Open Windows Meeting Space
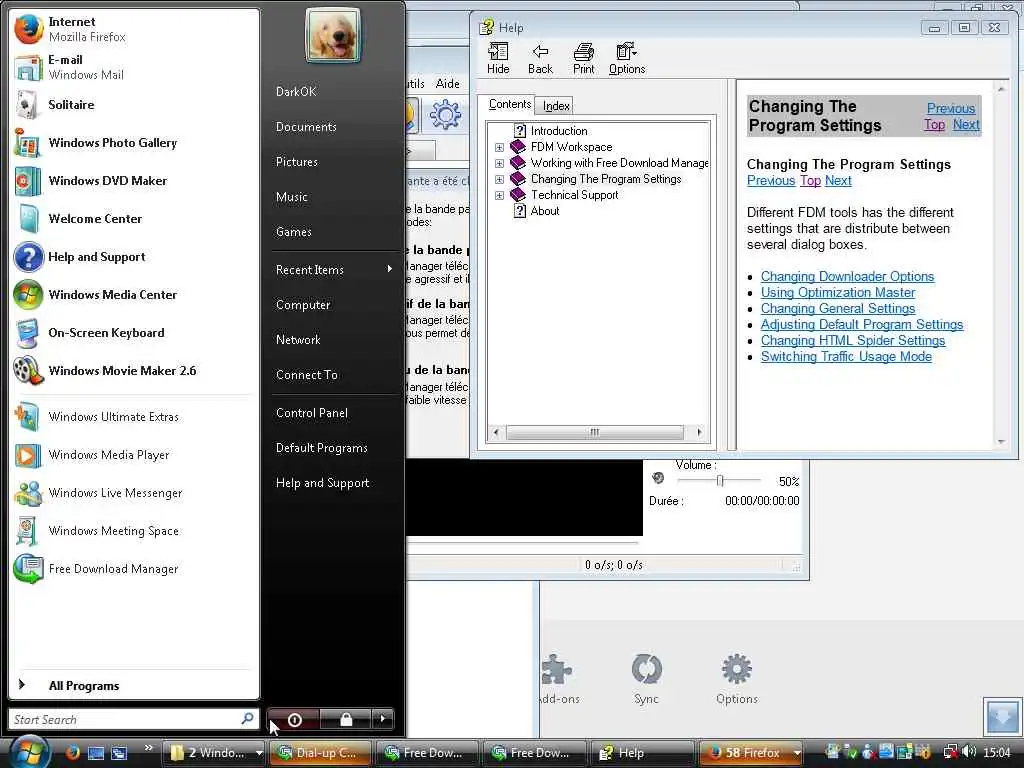Screen dimensions: 1024x768 [x=134, y=530]
